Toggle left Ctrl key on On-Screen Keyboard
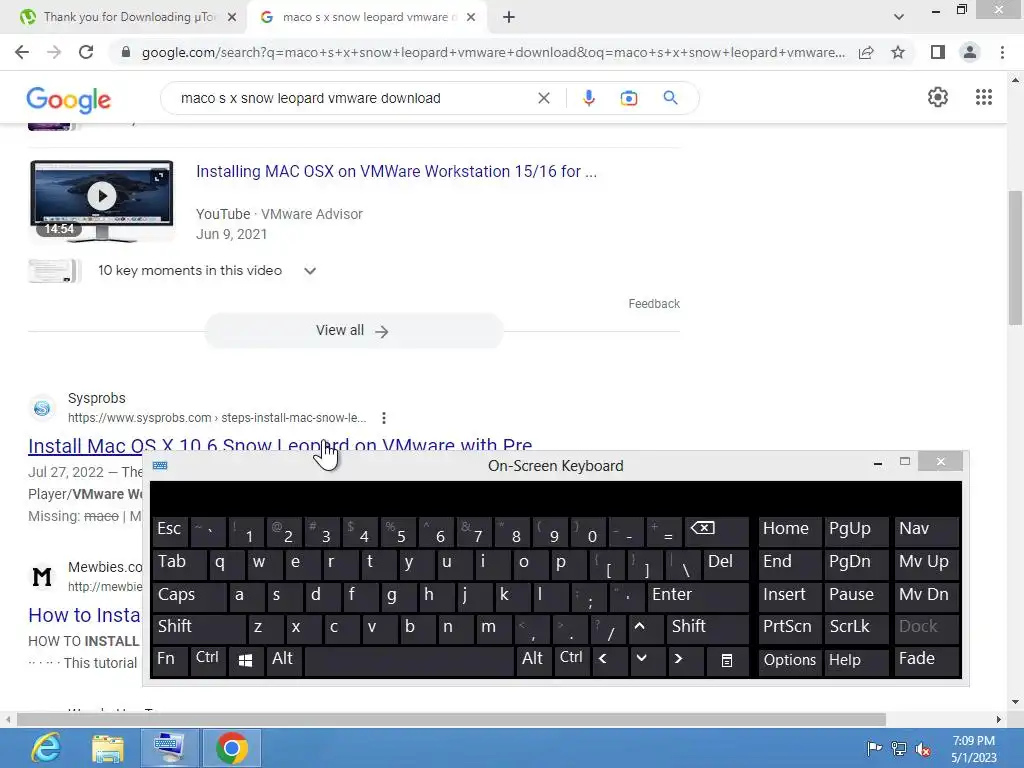 coord(208,661)
